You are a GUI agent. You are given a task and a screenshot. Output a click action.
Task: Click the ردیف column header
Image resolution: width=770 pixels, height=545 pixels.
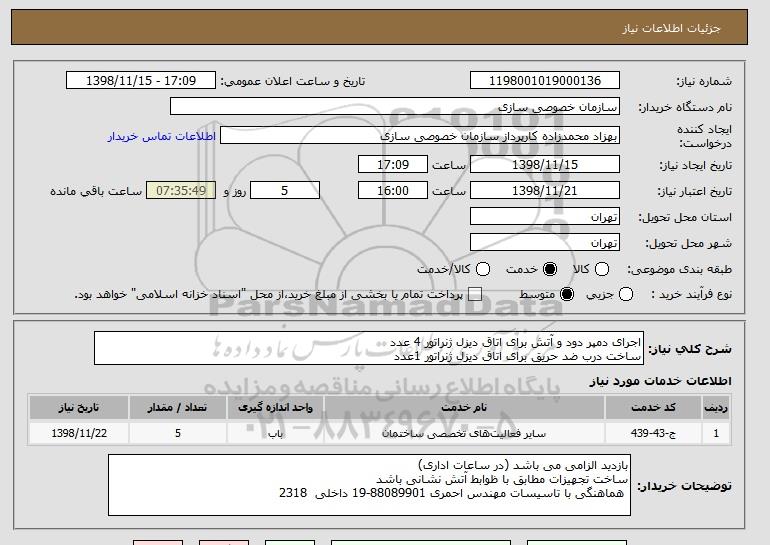(716, 408)
